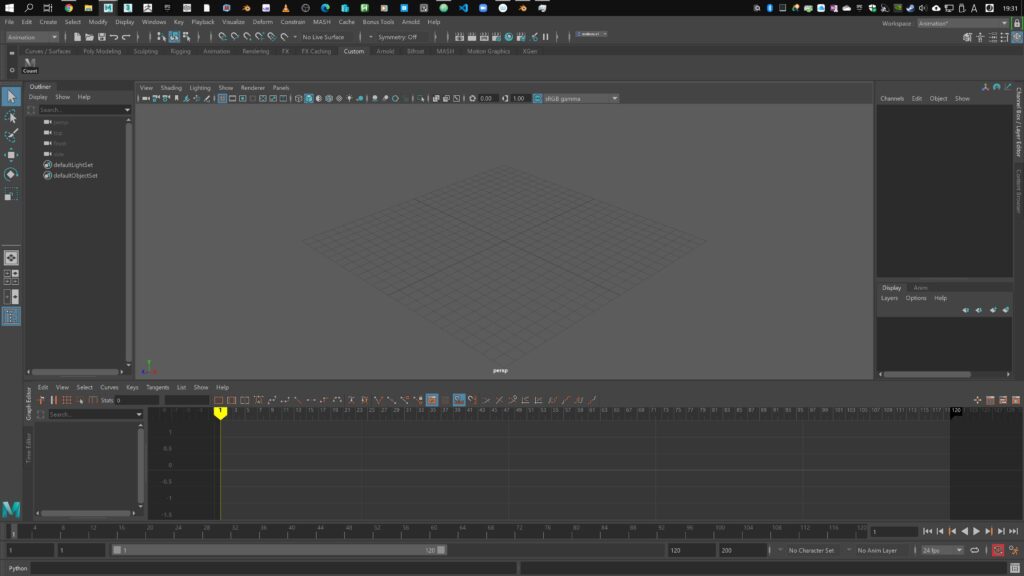Open the Symmetry: Off dropdown
This screenshot has width=1024, height=576.
397,37
